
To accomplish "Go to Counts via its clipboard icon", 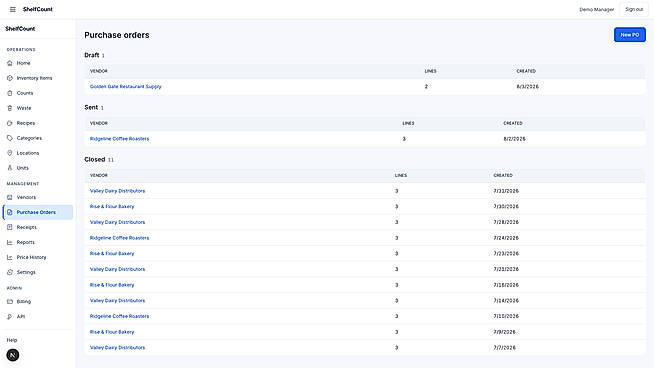I will pos(10,93).
